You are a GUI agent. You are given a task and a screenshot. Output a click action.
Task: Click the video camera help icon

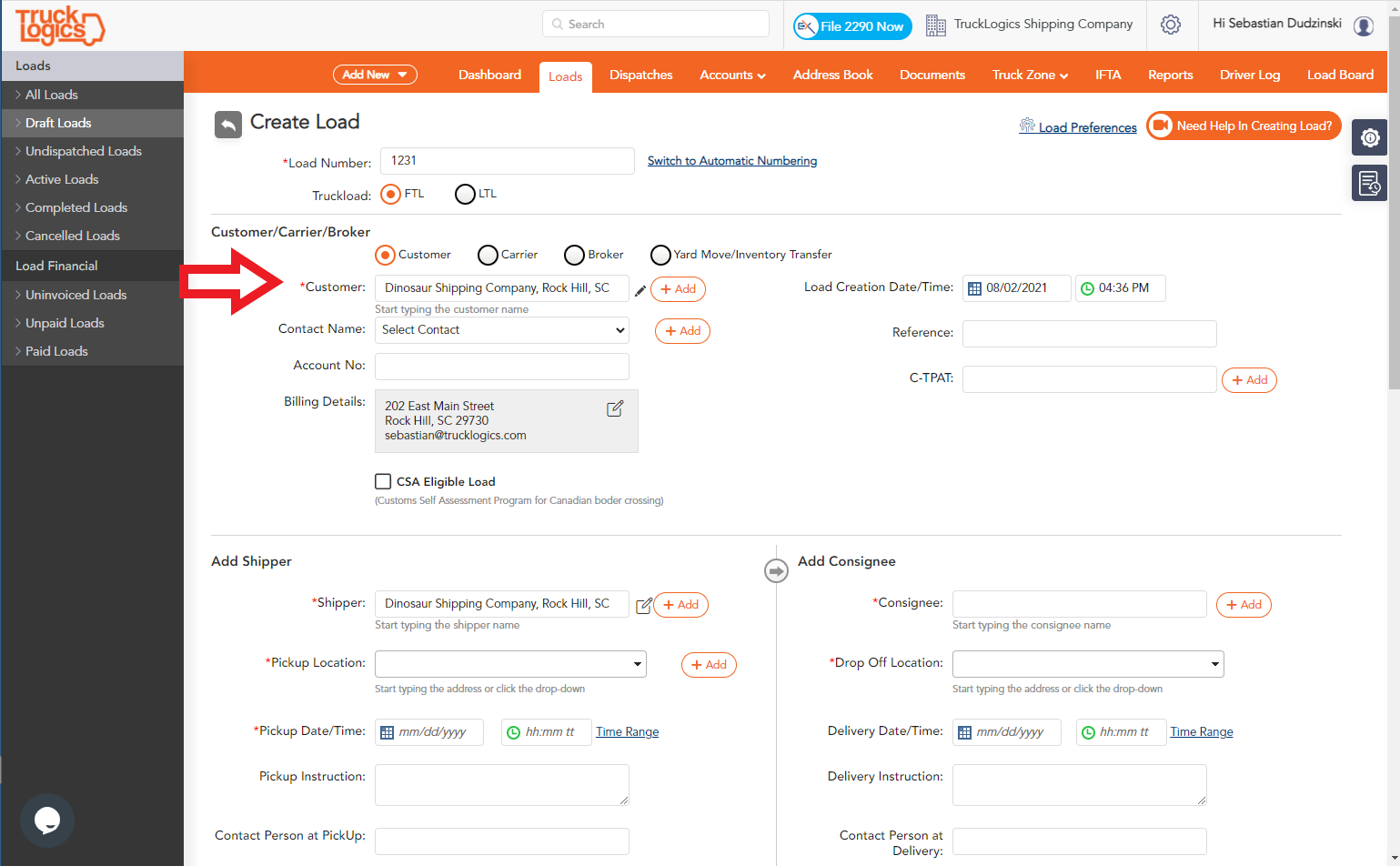(1161, 126)
